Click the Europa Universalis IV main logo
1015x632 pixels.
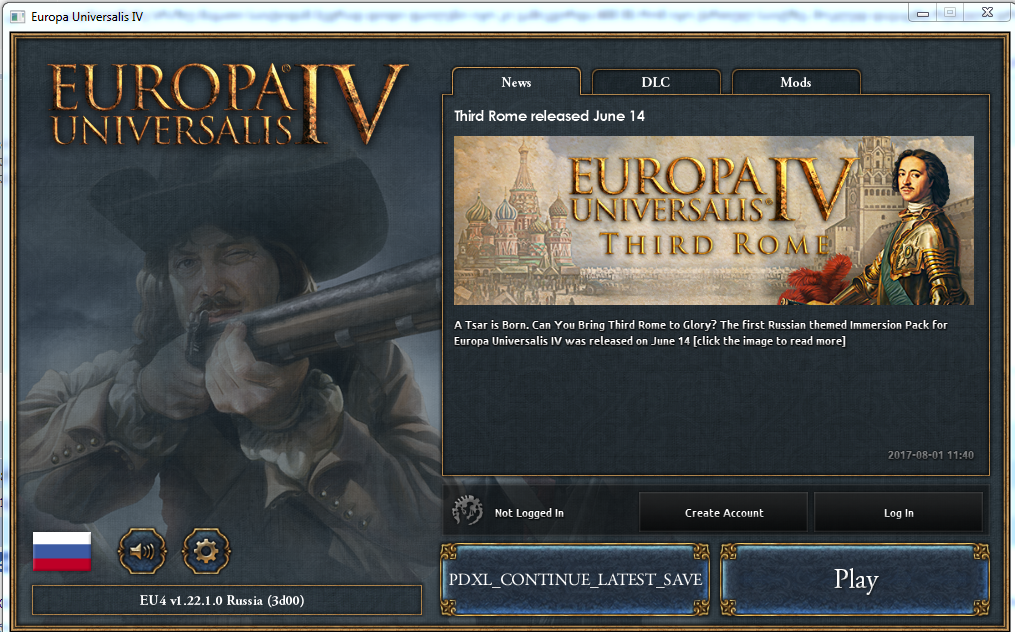[x=229, y=104]
